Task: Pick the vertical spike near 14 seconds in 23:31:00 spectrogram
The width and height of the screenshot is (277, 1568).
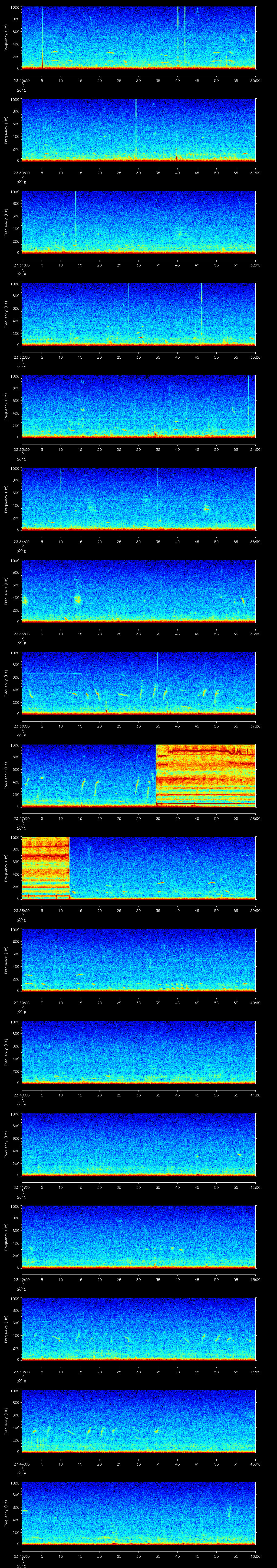Action: (x=75, y=216)
